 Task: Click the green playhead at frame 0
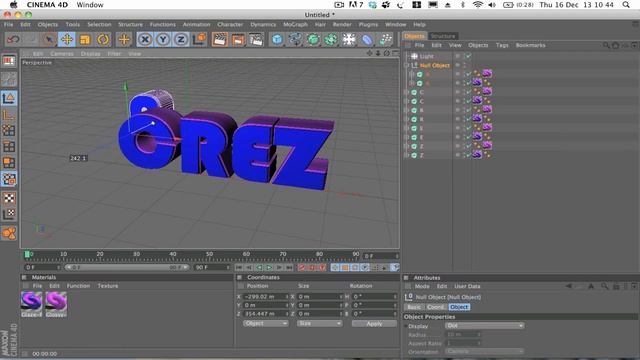[27, 254]
